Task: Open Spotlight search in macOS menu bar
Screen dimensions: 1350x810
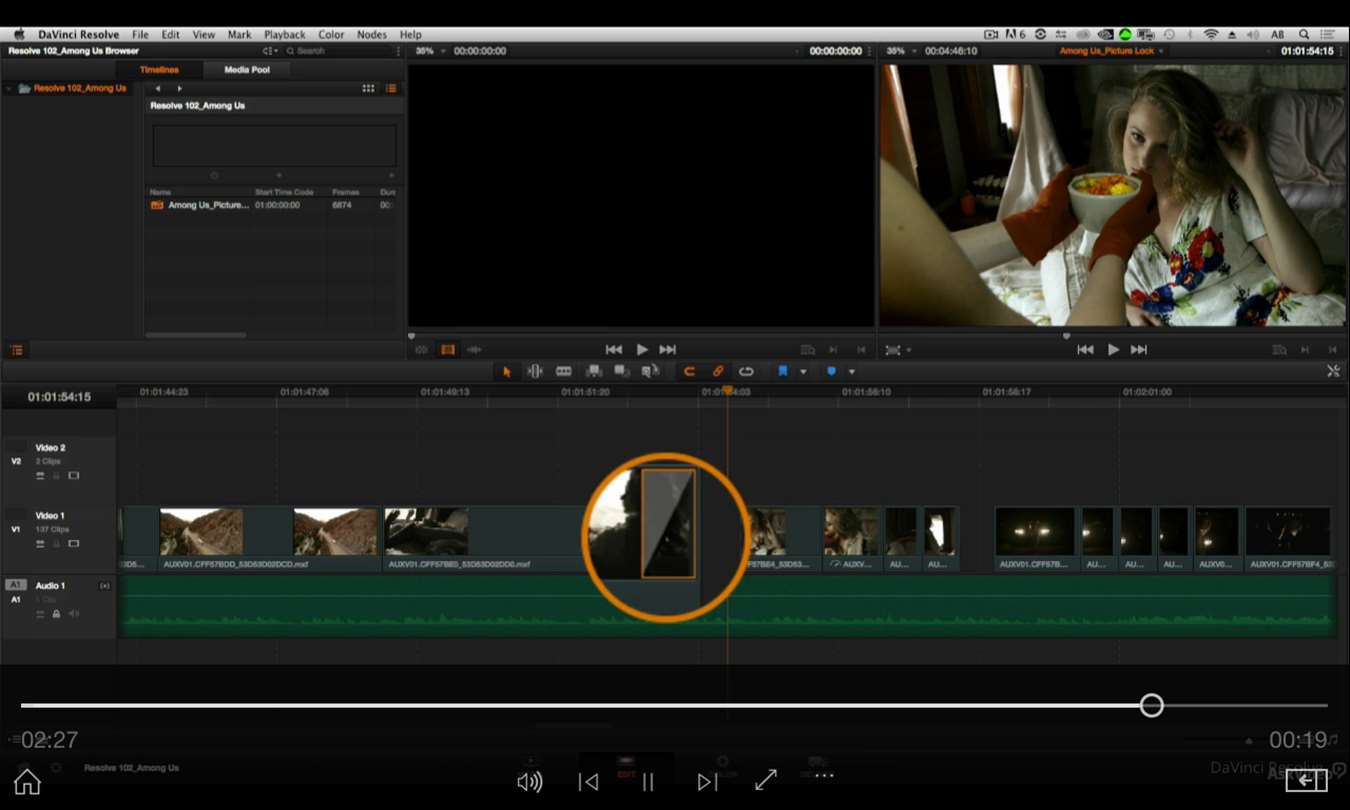Action: point(1304,34)
